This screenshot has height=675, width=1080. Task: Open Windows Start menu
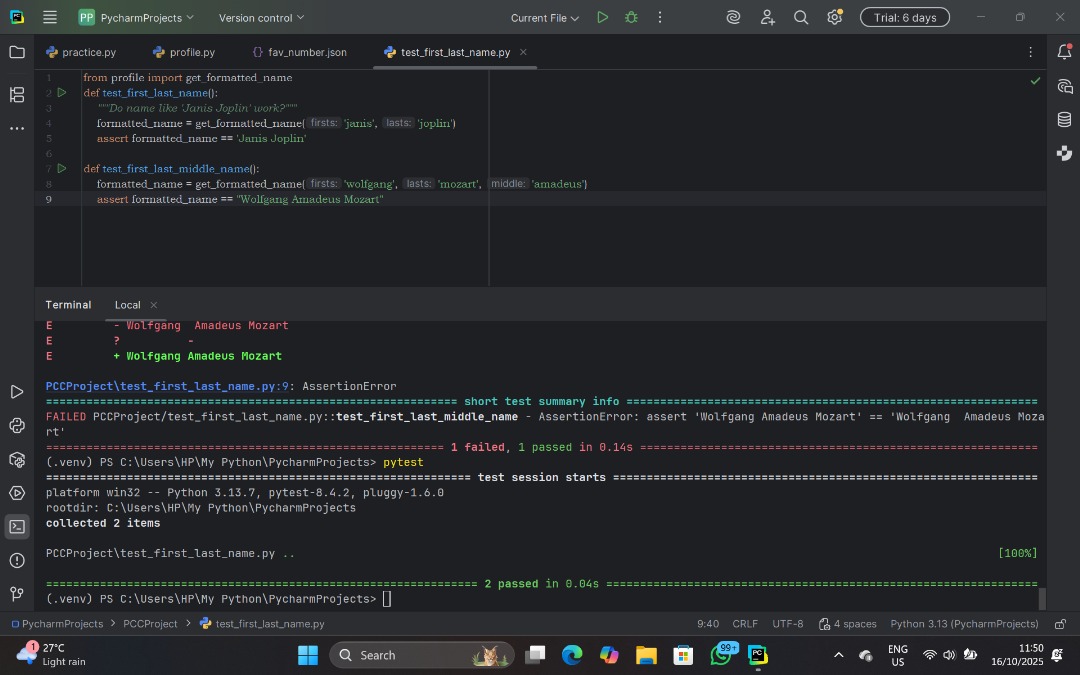(x=308, y=655)
